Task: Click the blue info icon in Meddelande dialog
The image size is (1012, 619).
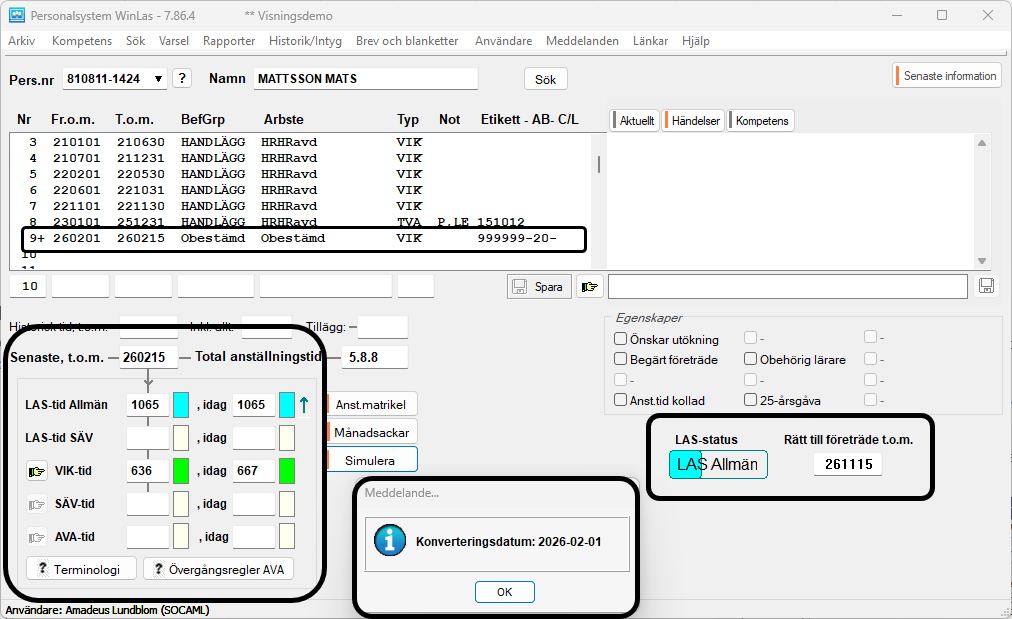Action: 389,541
